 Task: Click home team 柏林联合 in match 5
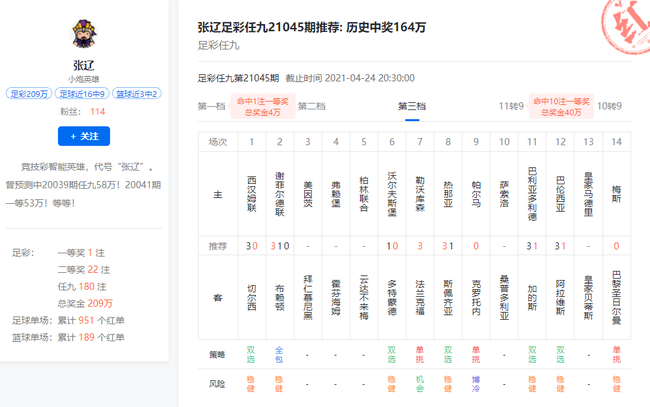click(x=364, y=194)
